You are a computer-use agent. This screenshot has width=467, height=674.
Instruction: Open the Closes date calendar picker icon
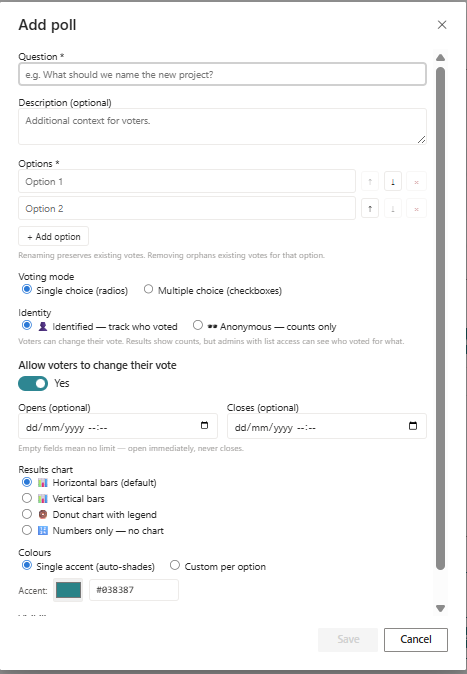point(413,426)
